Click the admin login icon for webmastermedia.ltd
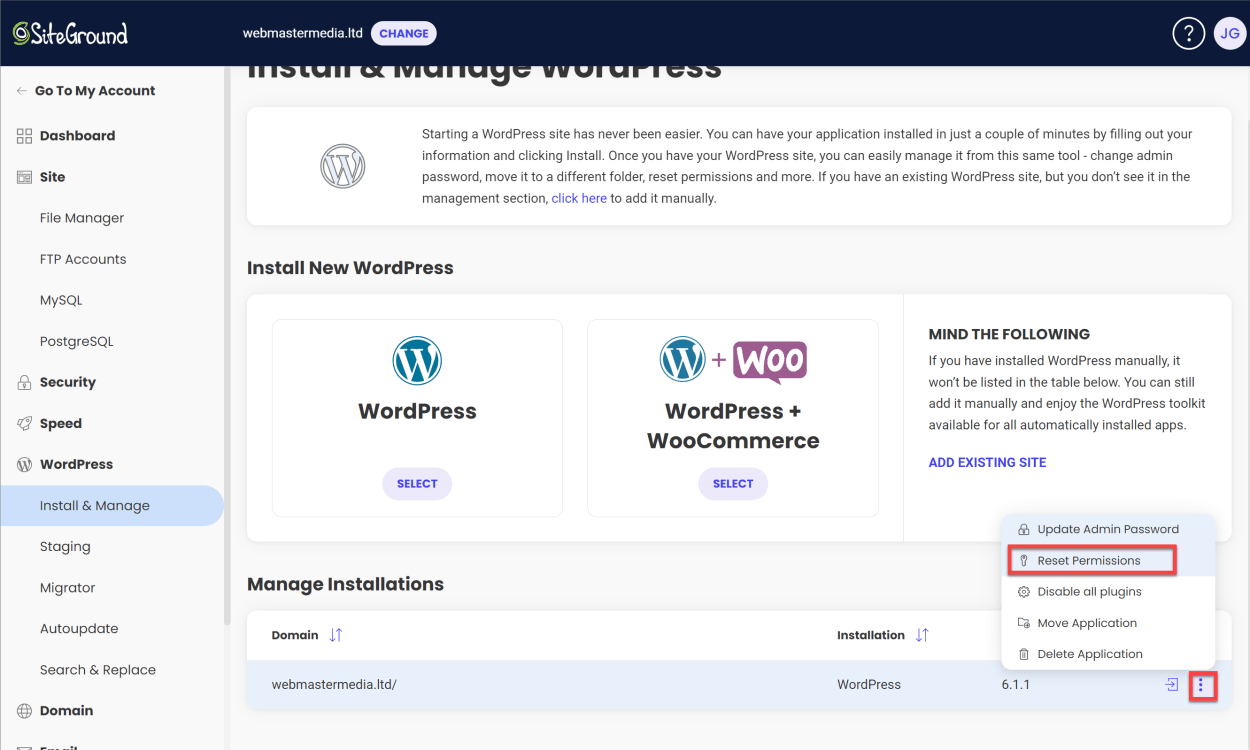Image resolution: width=1250 pixels, height=750 pixels. (x=1171, y=685)
